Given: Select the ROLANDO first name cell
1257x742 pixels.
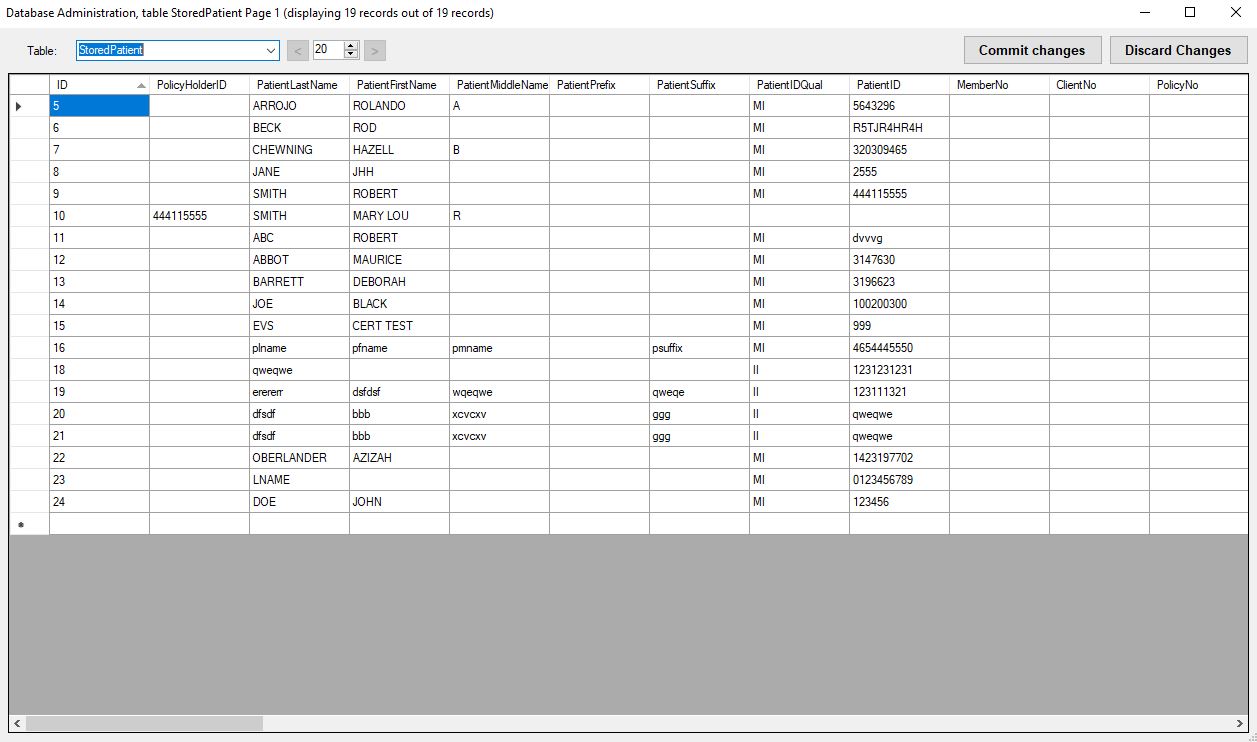Looking at the screenshot, I should click(x=399, y=106).
